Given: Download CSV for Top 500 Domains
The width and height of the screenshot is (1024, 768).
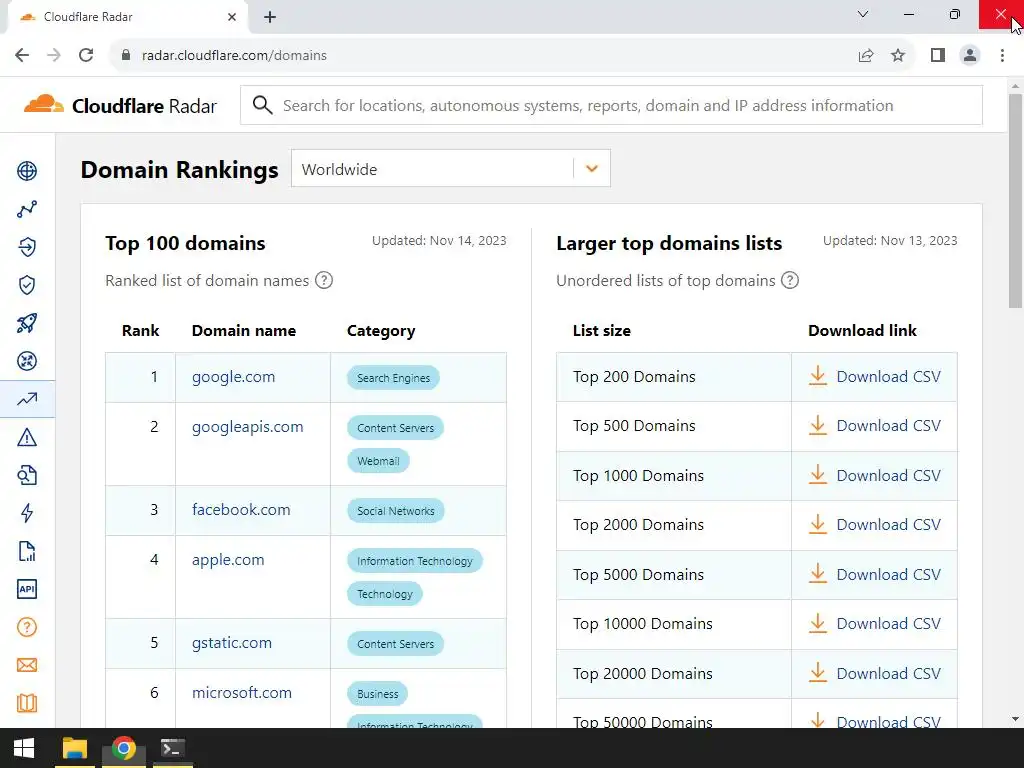Looking at the screenshot, I should pos(874,425).
